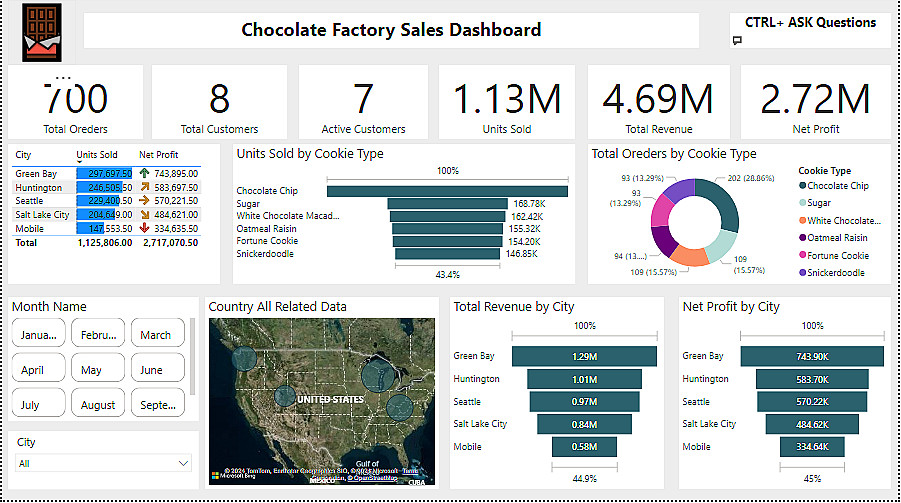Open the CTRL+ ASK Questions button
901x503 pixels.
click(x=810, y=30)
